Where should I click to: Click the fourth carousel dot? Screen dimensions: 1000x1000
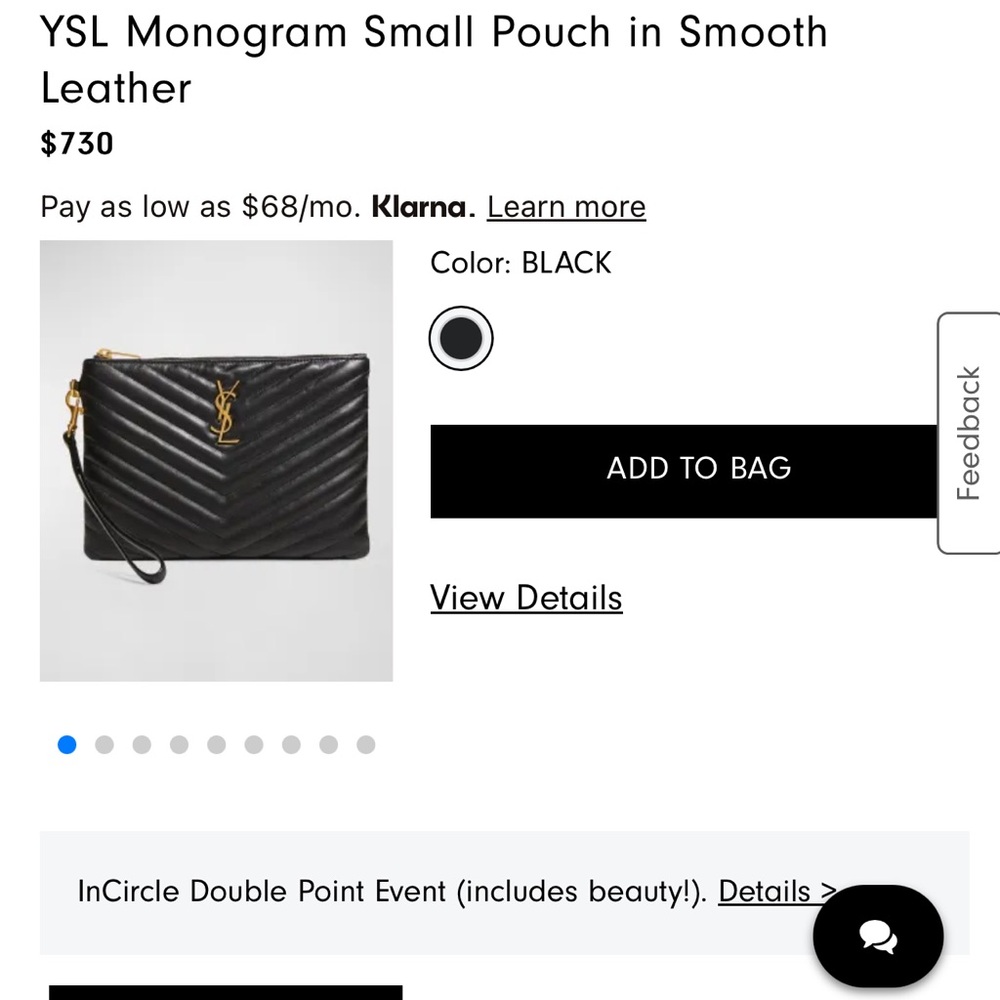179,744
